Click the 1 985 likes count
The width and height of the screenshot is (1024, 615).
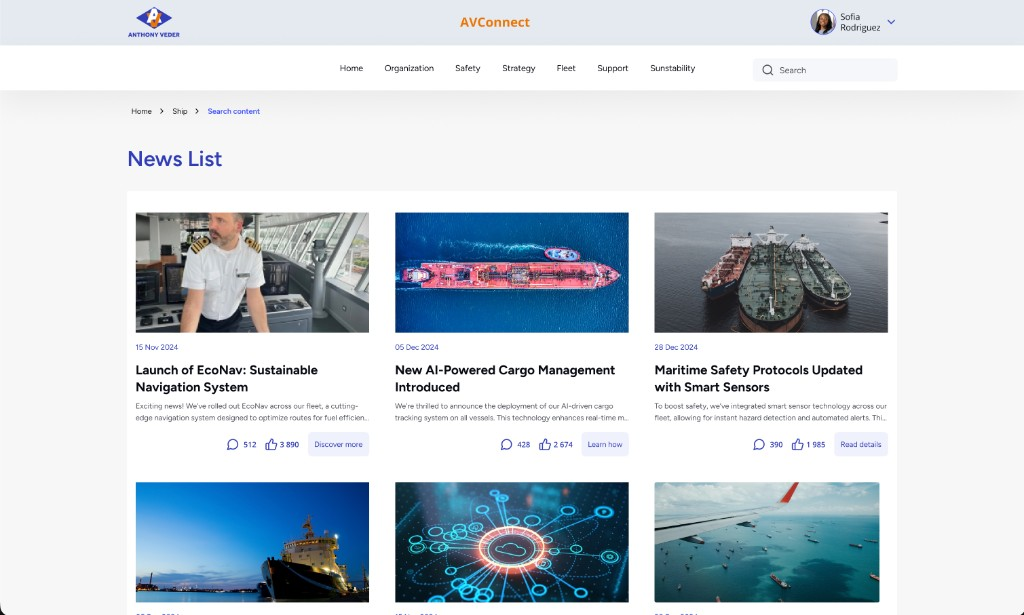point(816,445)
